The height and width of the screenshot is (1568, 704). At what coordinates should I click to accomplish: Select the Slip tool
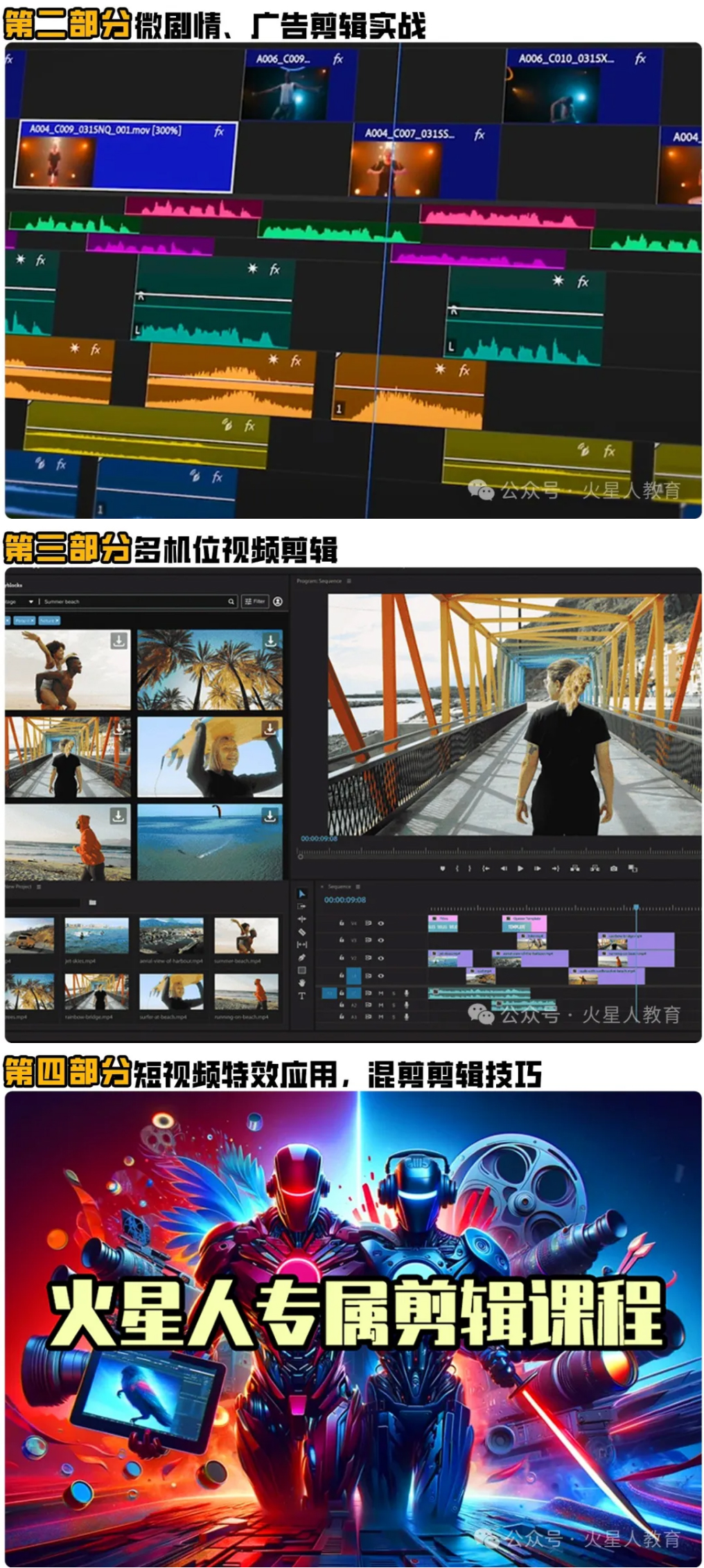pyautogui.click(x=301, y=945)
